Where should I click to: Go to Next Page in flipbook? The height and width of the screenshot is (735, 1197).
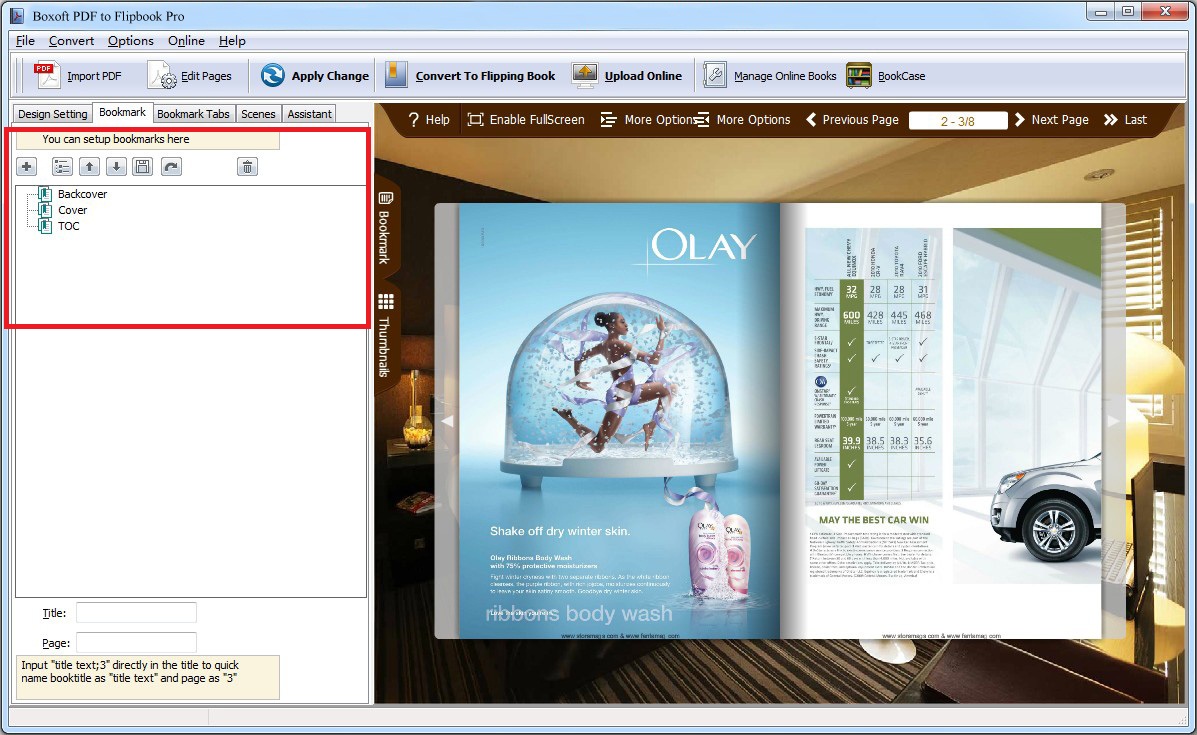pyautogui.click(x=1052, y=119)
